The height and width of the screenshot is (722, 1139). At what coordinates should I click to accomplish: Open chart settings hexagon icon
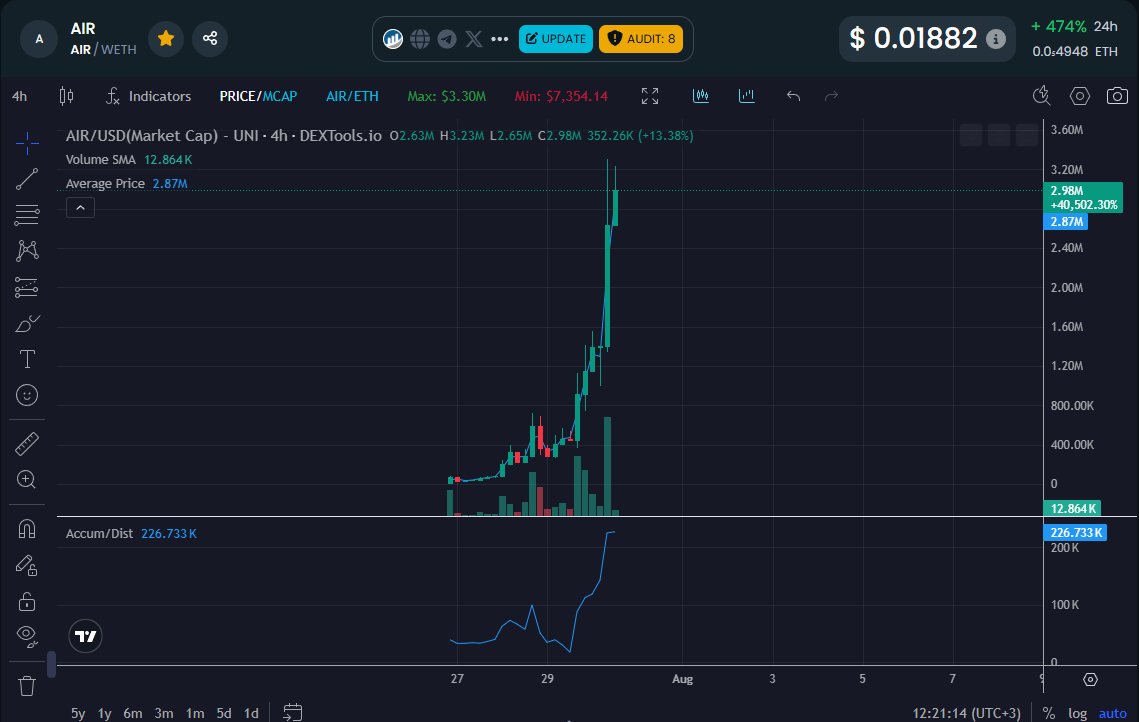pos(1080,96)
